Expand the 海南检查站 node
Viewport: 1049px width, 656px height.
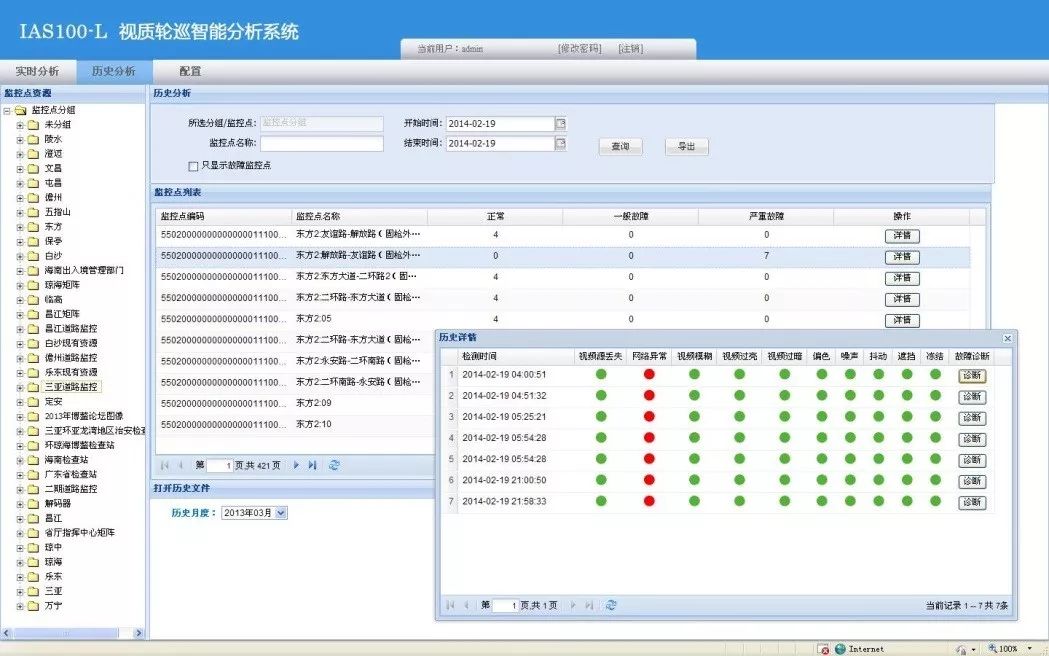pos(20,460)
